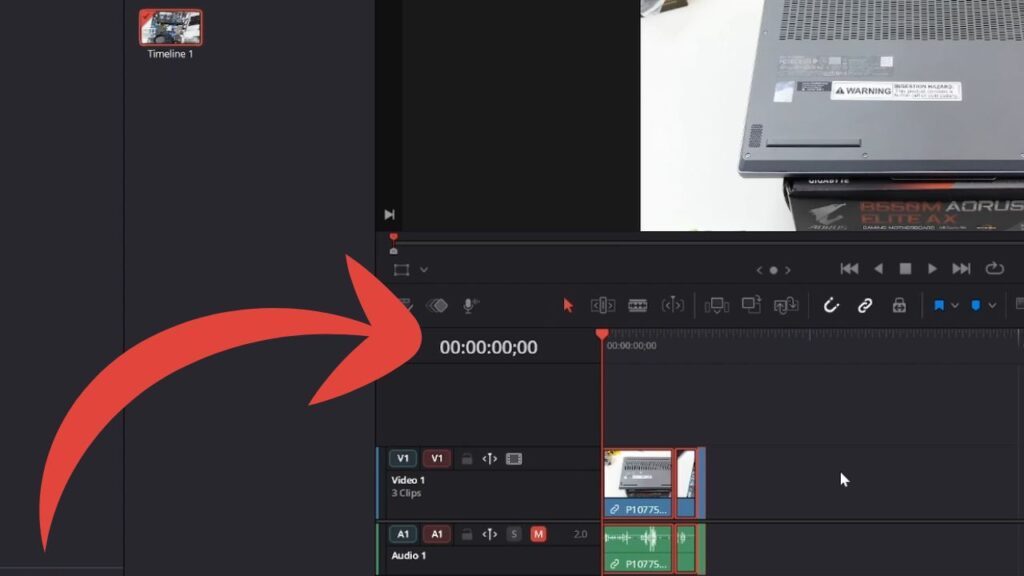Click the Replace Clip icon
1024x576 pixels.
[x=786, y=306]
